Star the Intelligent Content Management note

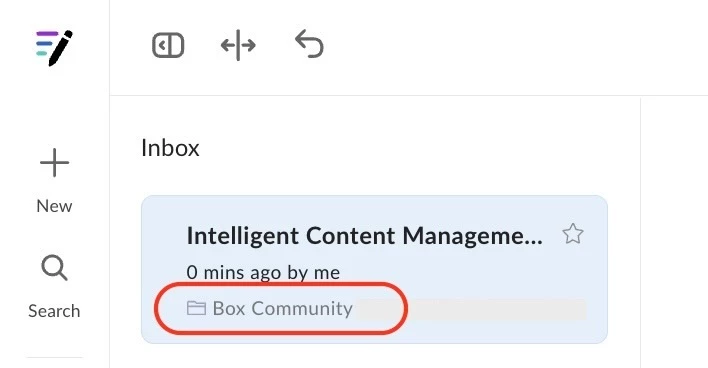[573, 234]
